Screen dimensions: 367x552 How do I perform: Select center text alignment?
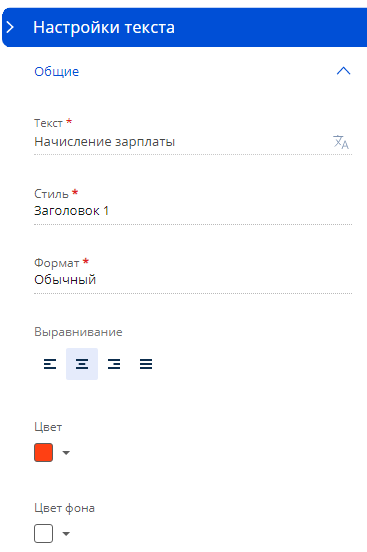82,364
